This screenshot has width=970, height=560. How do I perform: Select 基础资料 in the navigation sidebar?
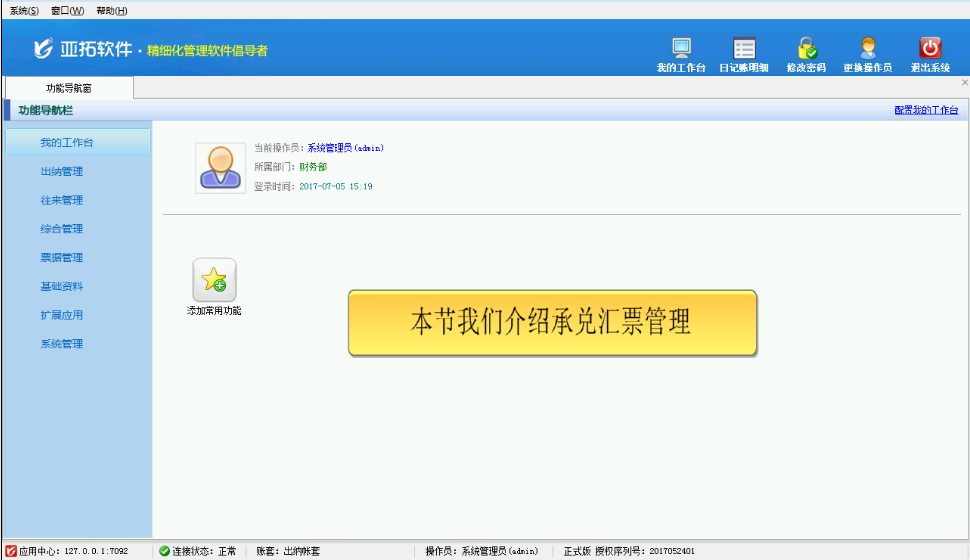pyautogui.click(x=62, y=286)
